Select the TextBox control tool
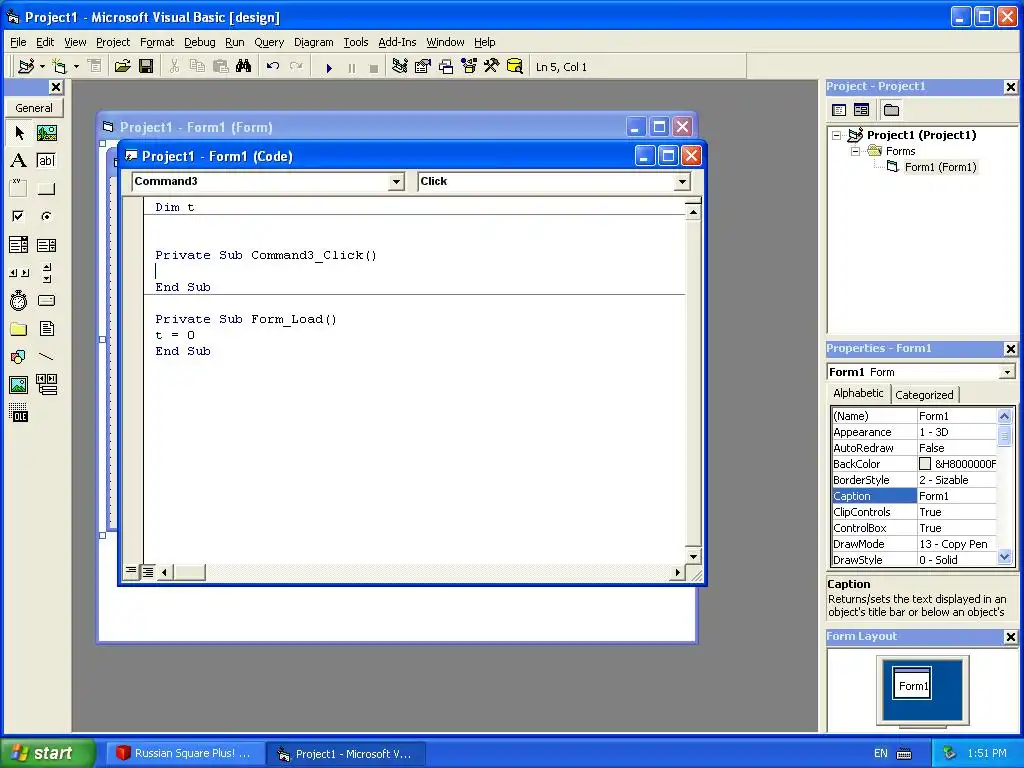This screenshot has width=1024, height=768. coord(46,161)
